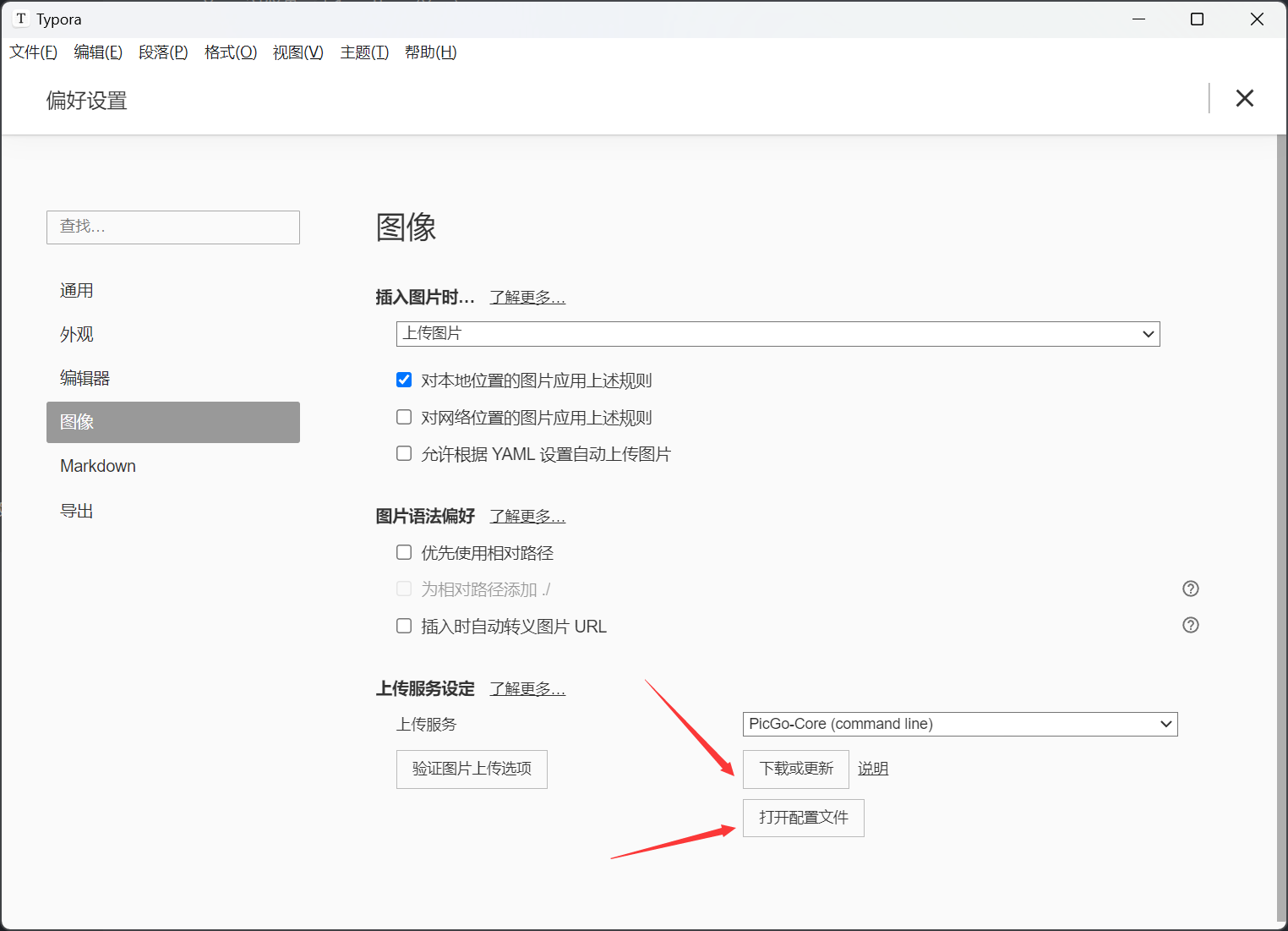
Task: Tick the 优先使用相对路径 checkbox
Action: [x=404, y=552]
